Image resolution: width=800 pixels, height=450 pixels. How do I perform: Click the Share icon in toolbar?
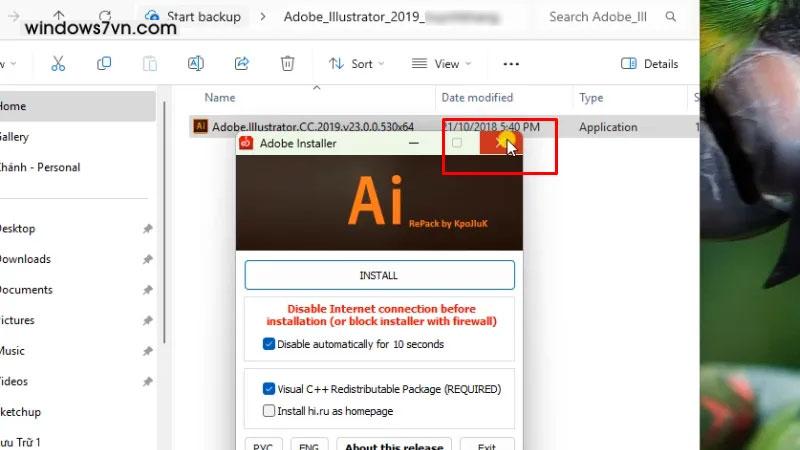[x=241, y=63]
